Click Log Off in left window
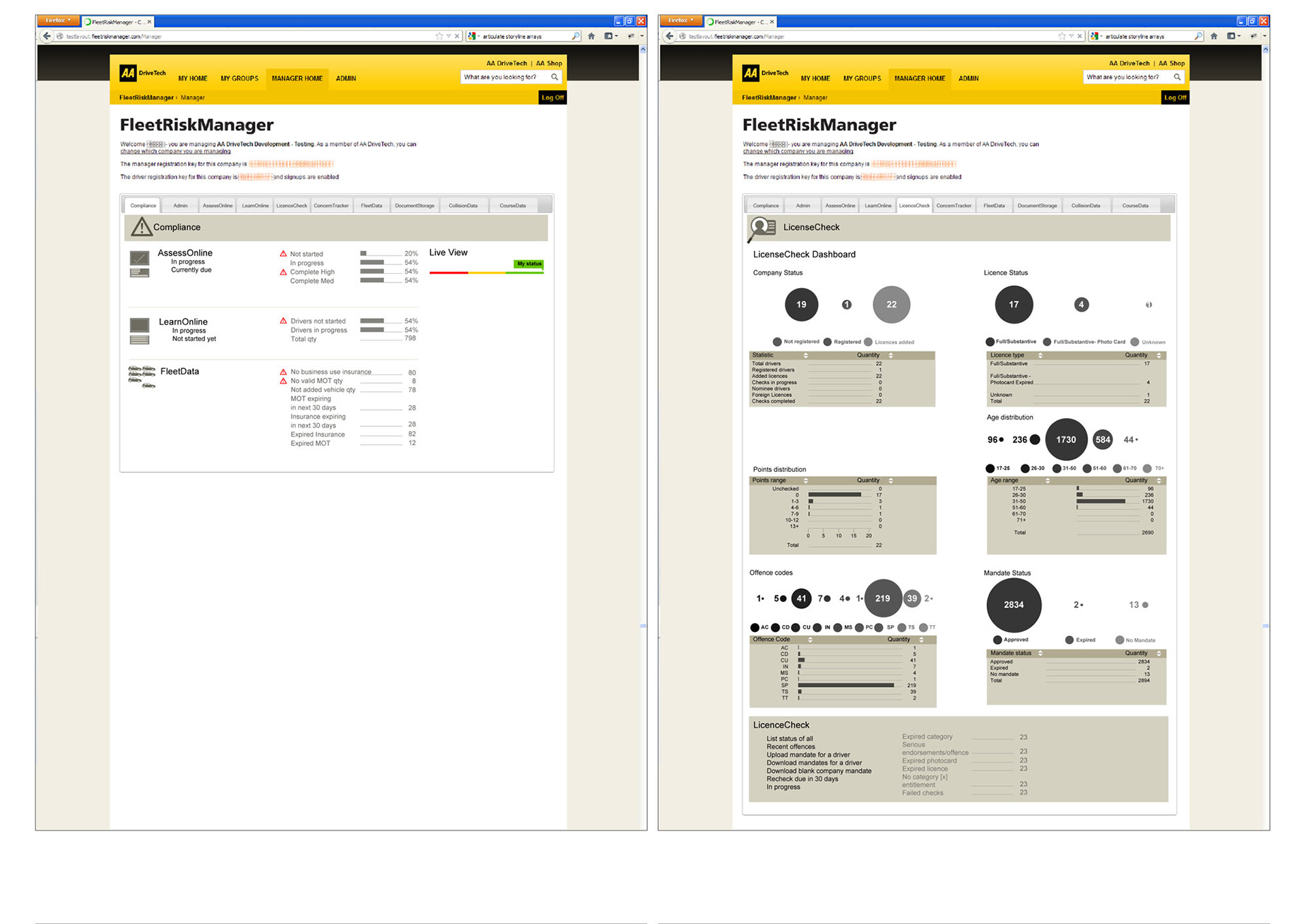The height and width of the screenshot is (924, 1308). (x=552, y=97)
